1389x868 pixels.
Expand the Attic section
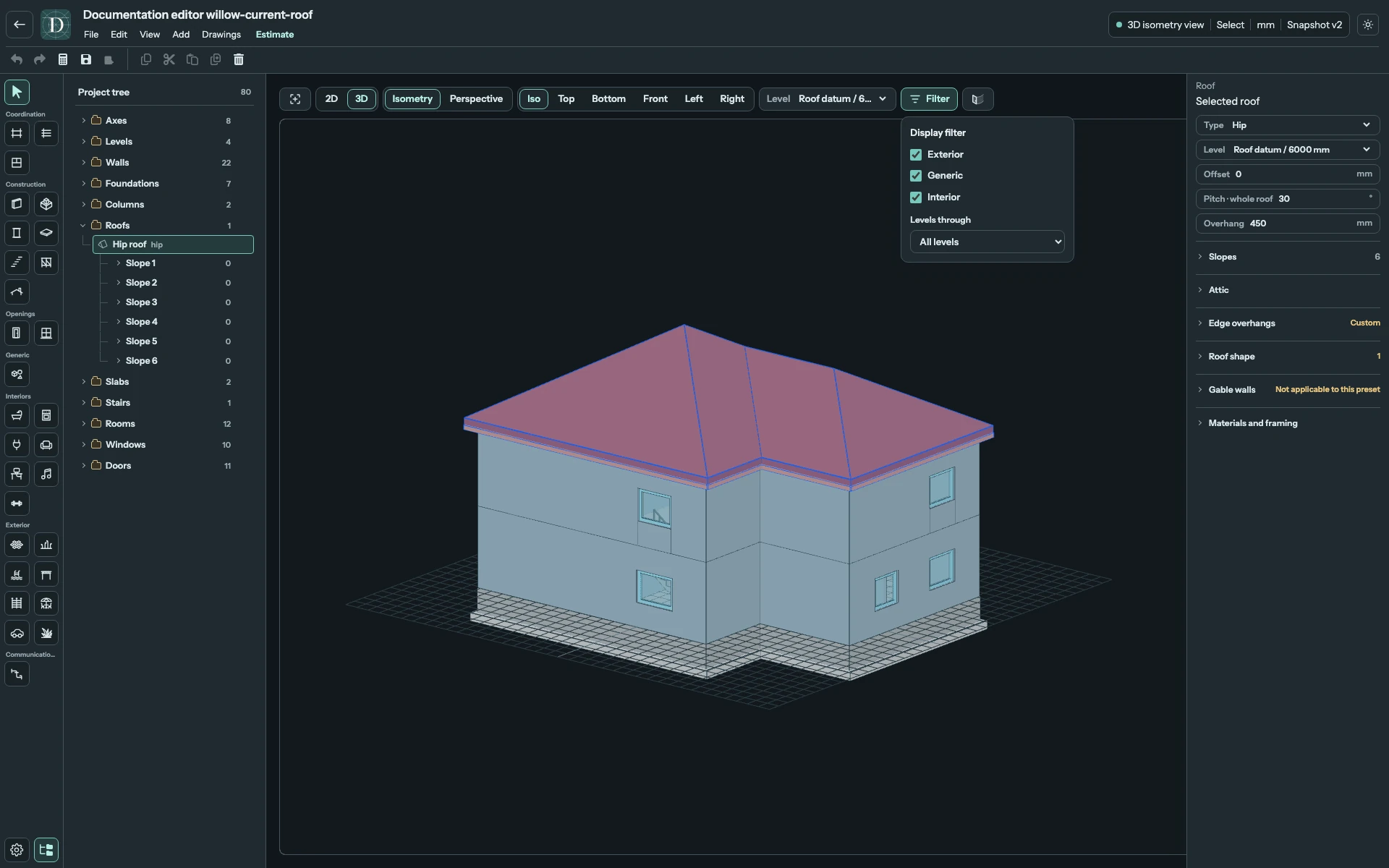click(x=1287, y=290)
